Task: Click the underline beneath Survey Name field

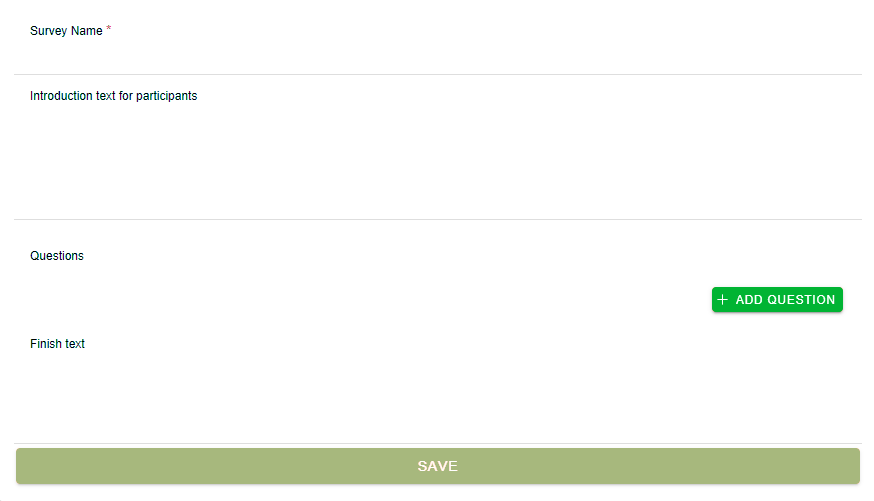Action: coord(438,74)
